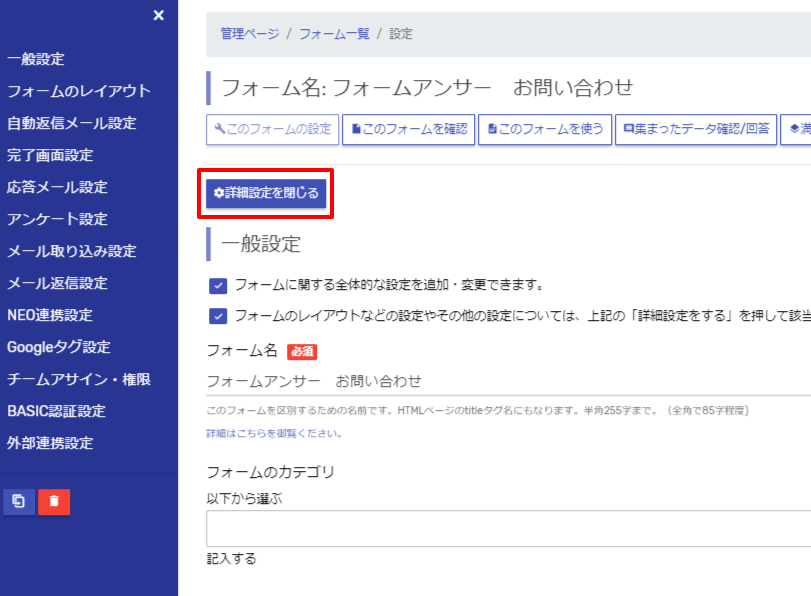Select 完了画面設定 in the sidebar

[x=50, y=155]
